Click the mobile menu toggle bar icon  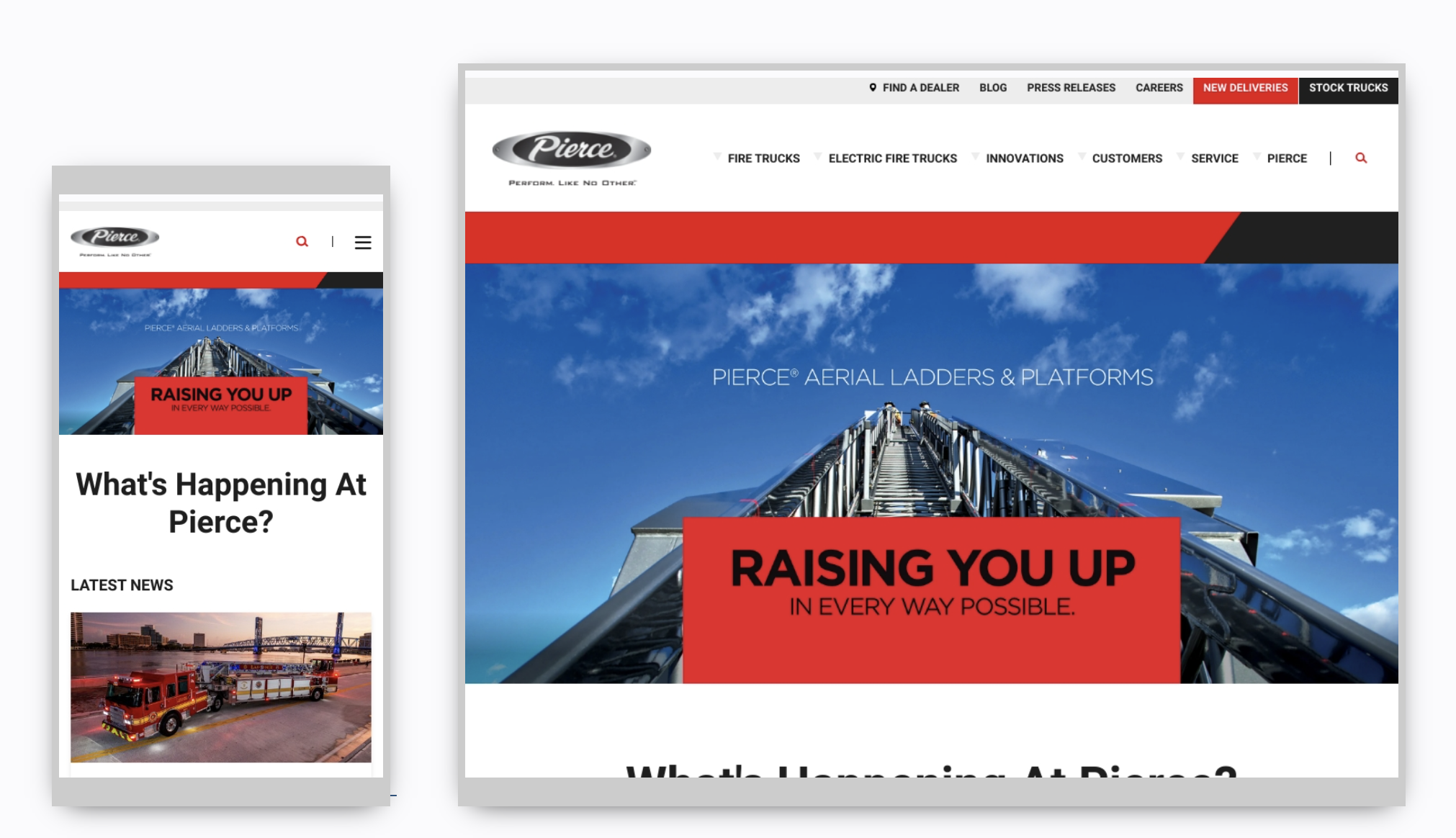tap(362, 241)
